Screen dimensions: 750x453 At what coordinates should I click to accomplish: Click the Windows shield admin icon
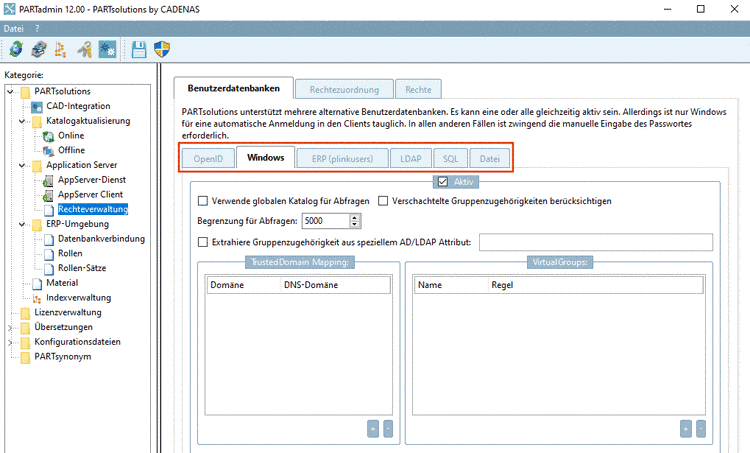[x=162, y=49]
